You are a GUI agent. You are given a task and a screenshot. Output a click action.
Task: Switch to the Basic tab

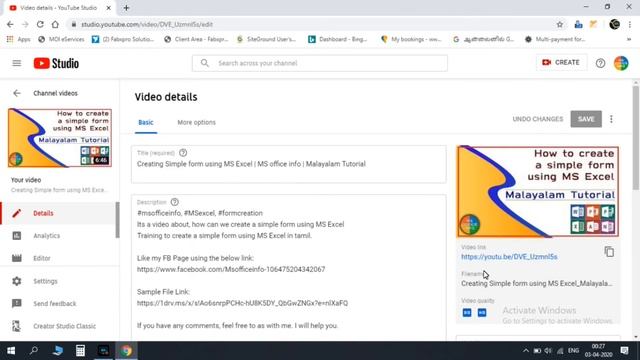tap(146, 122)
